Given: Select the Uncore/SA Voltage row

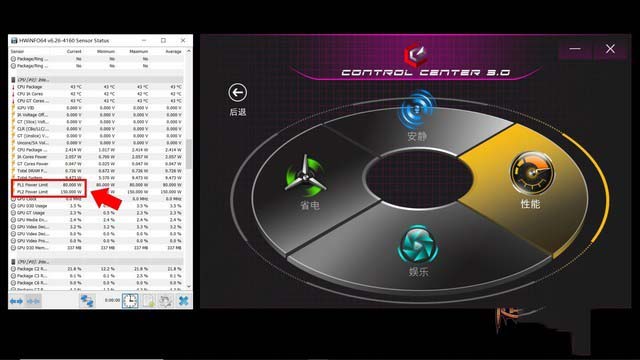Looking at the screenshot, I should [96, 143].
